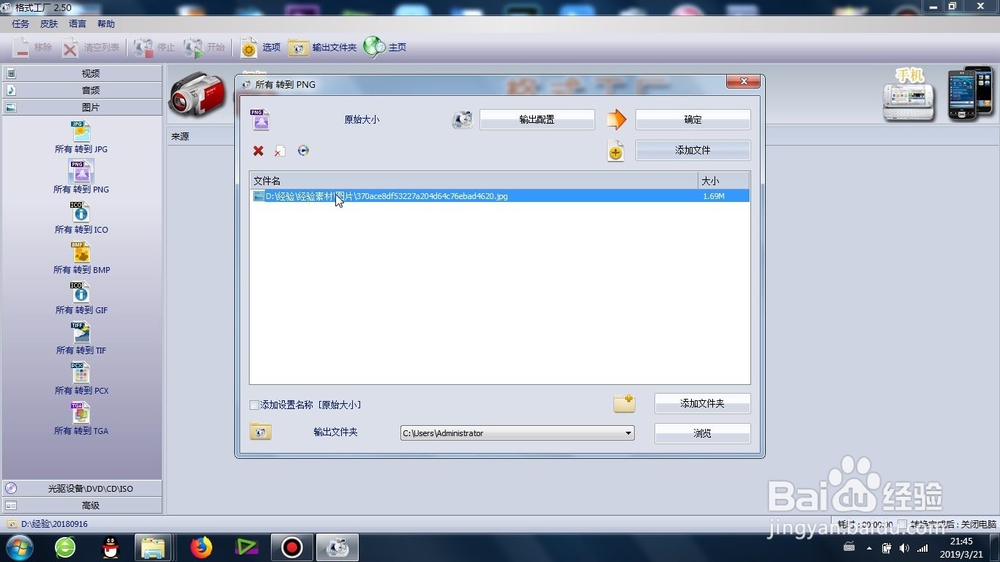Image resolution: width=1000 pixels, height=562 pixels.
Task: Click the 添加文件 button
Action: [x=693, y=150]
